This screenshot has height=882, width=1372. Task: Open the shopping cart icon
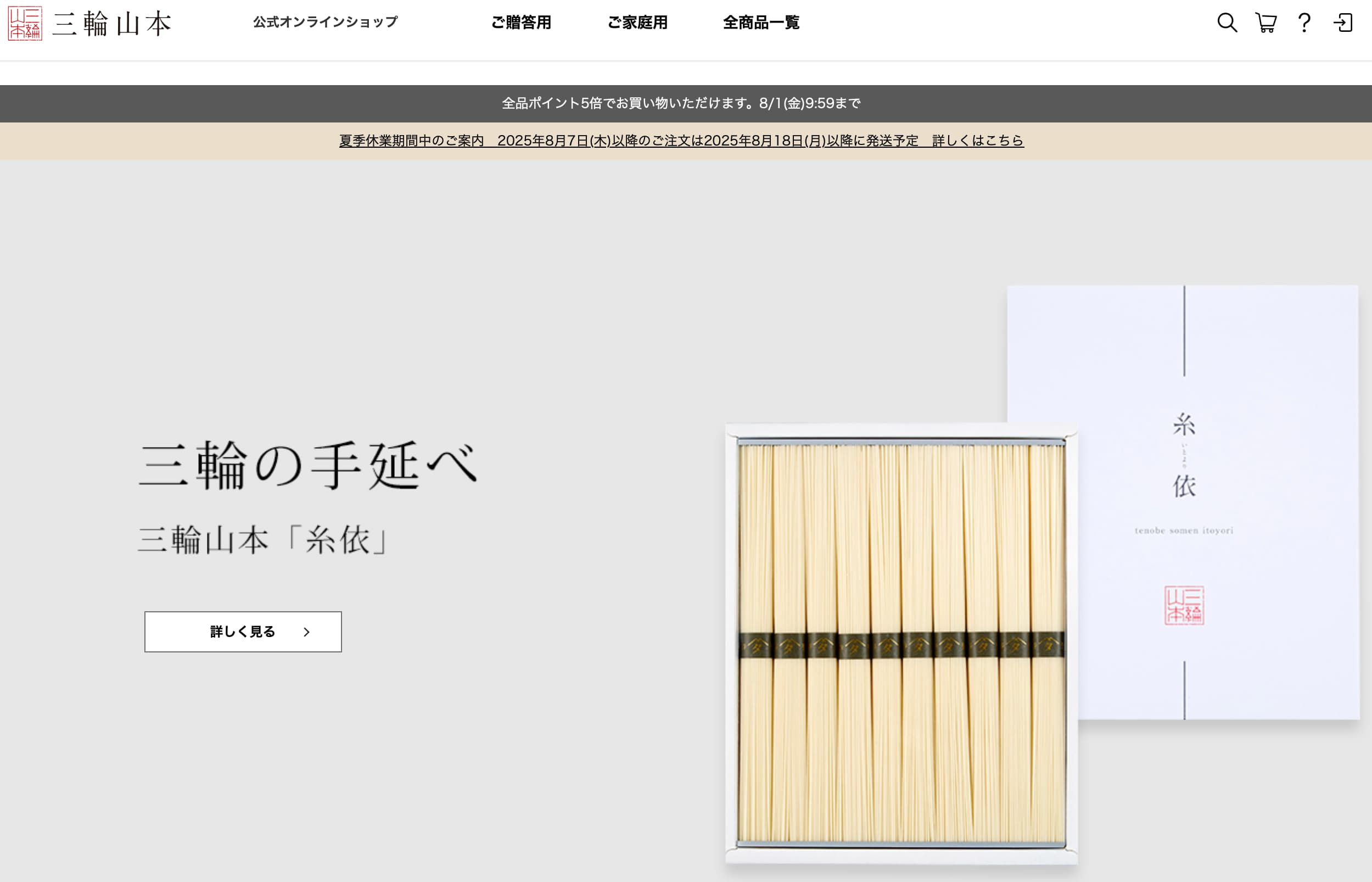(x=1265, y=23)
